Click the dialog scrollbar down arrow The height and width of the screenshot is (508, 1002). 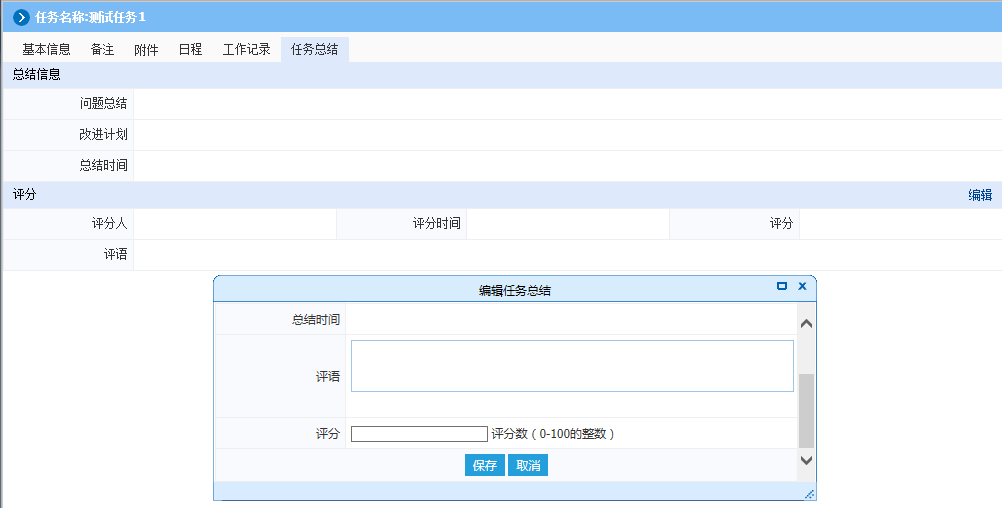806,459
